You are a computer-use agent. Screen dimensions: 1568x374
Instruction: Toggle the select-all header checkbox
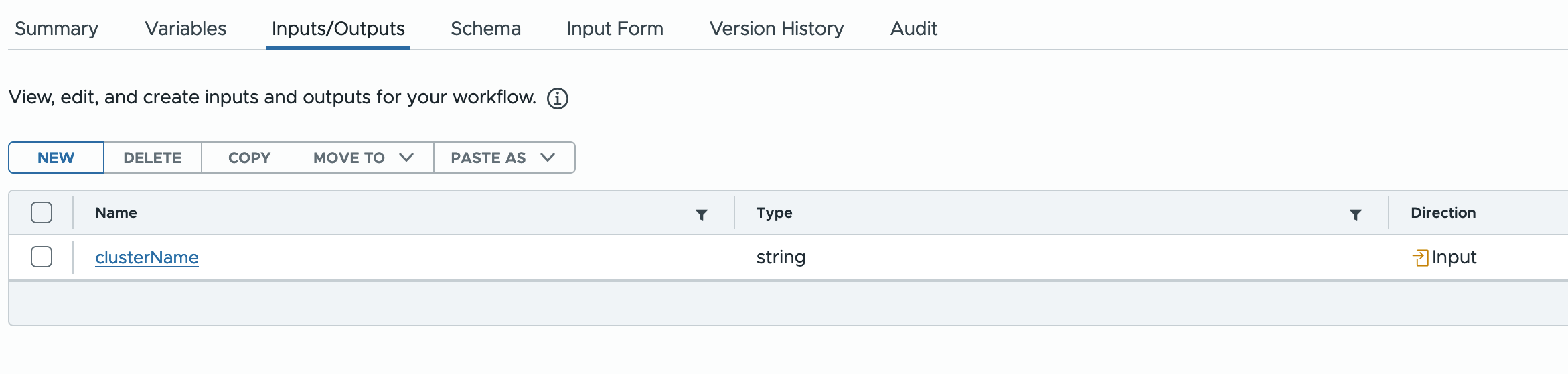(x=42, y=212)
